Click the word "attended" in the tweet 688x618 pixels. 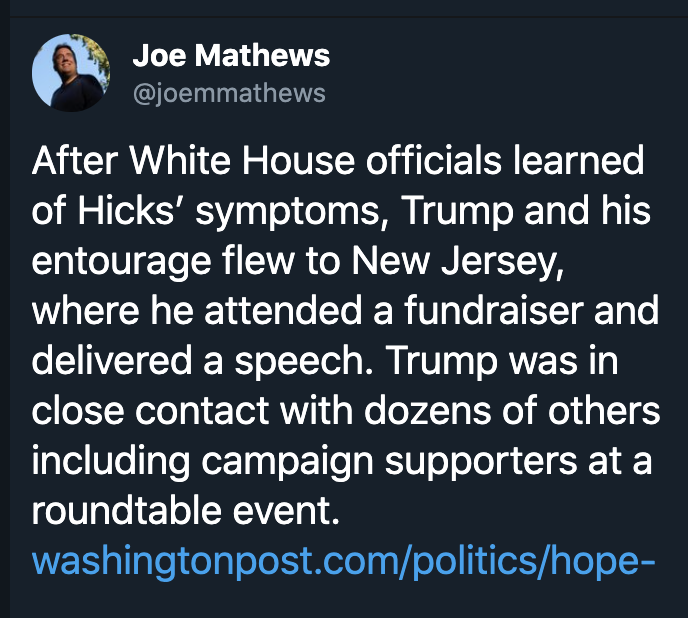(x=283, y=310)
